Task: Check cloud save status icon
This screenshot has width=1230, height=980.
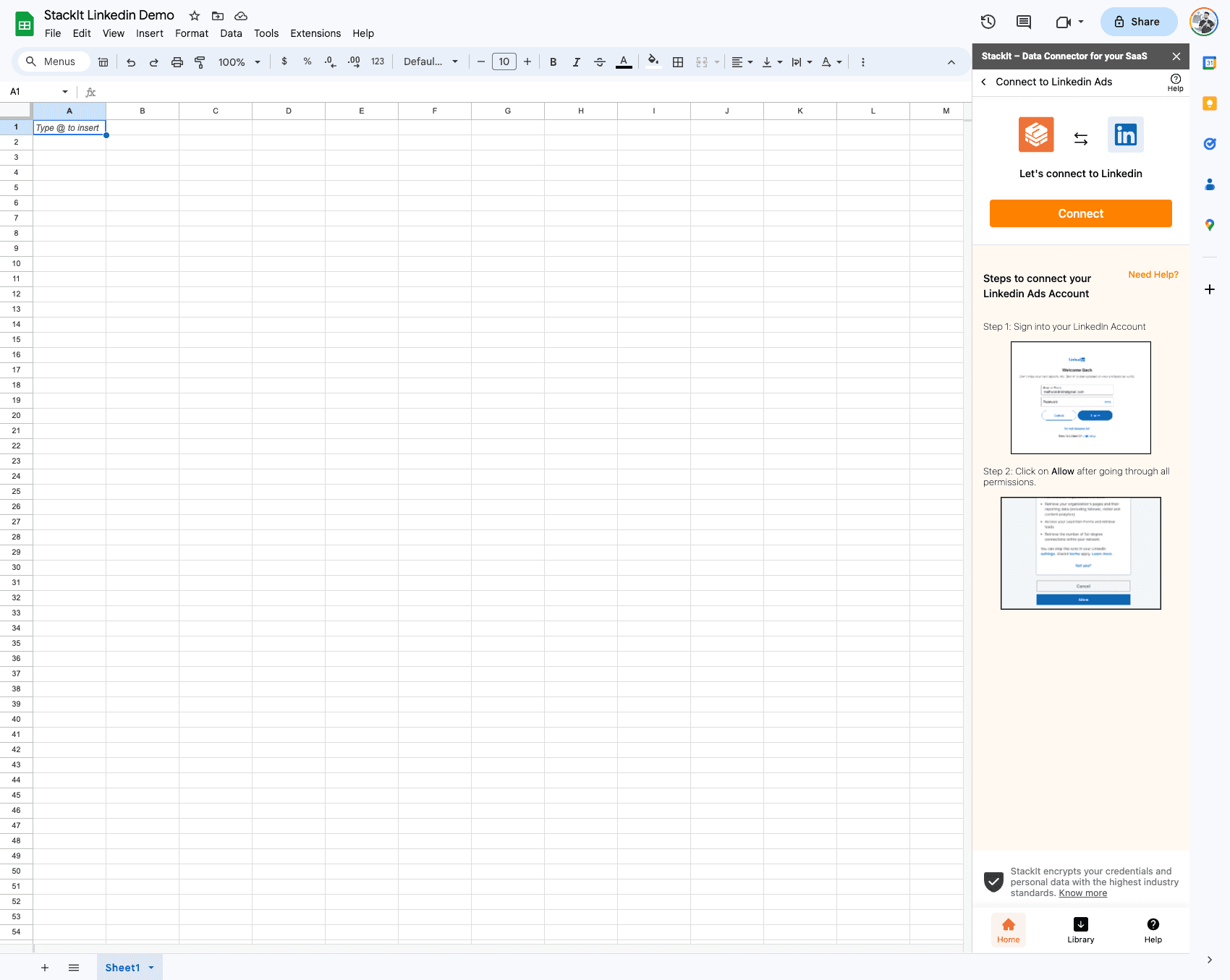Action: tap(241, 16)
